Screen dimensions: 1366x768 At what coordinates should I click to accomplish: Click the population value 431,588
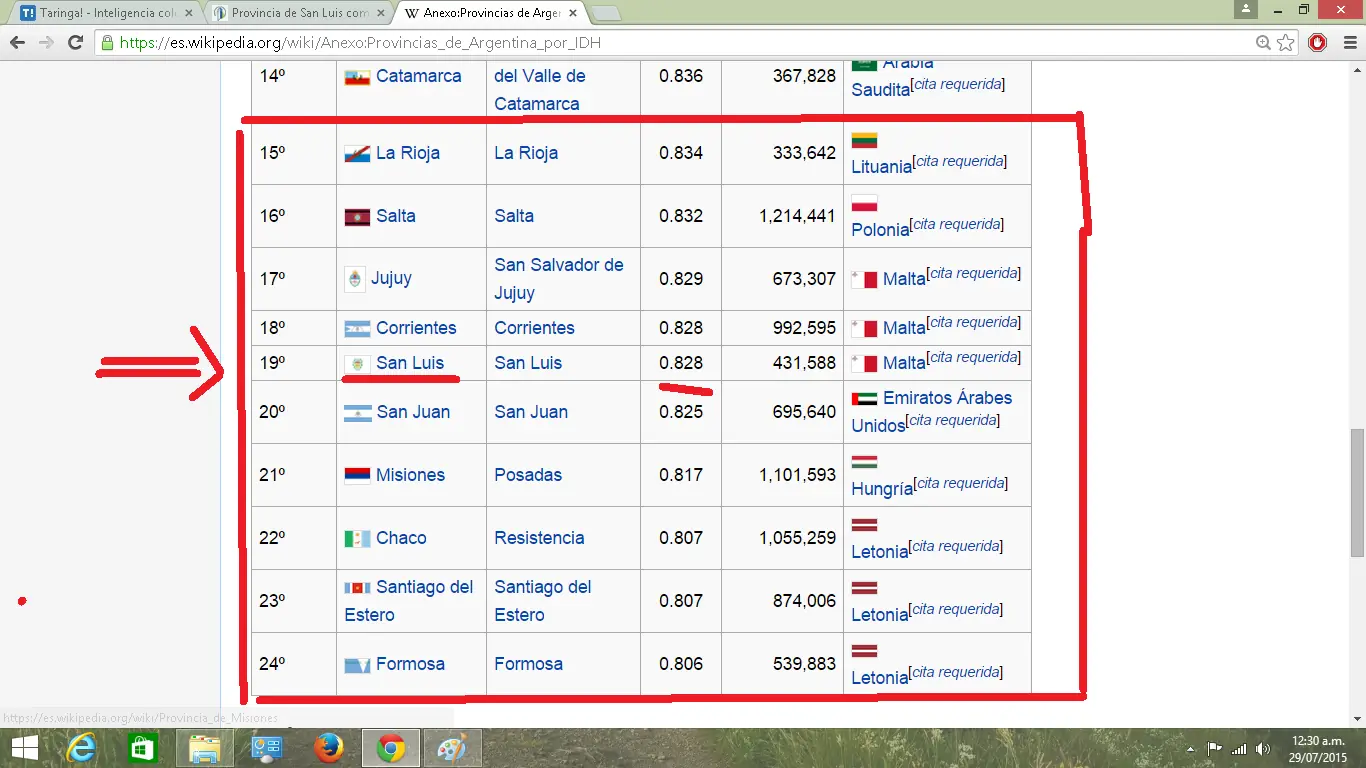[805, 363]
